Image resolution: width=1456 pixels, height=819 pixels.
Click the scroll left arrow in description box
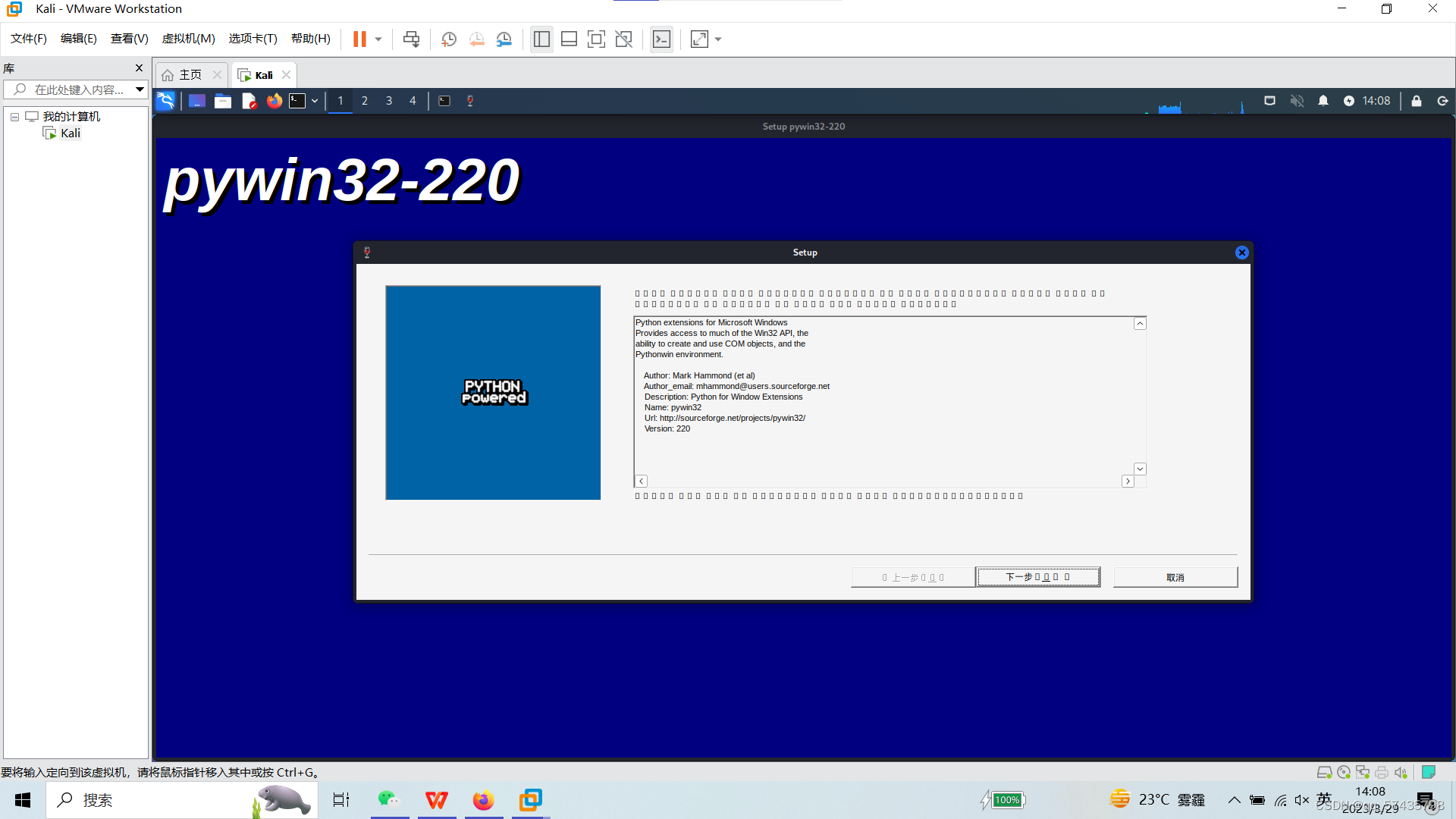coord(641,482)
